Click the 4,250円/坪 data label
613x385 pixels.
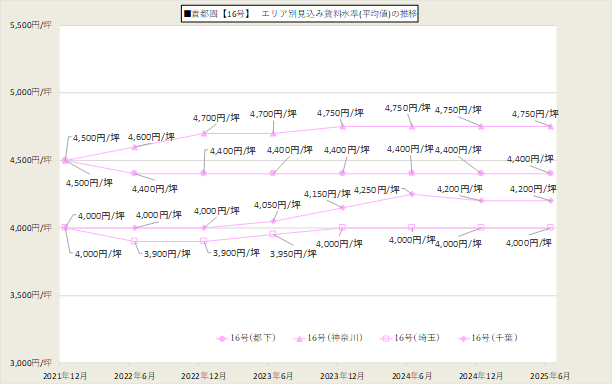click(377, 190)
